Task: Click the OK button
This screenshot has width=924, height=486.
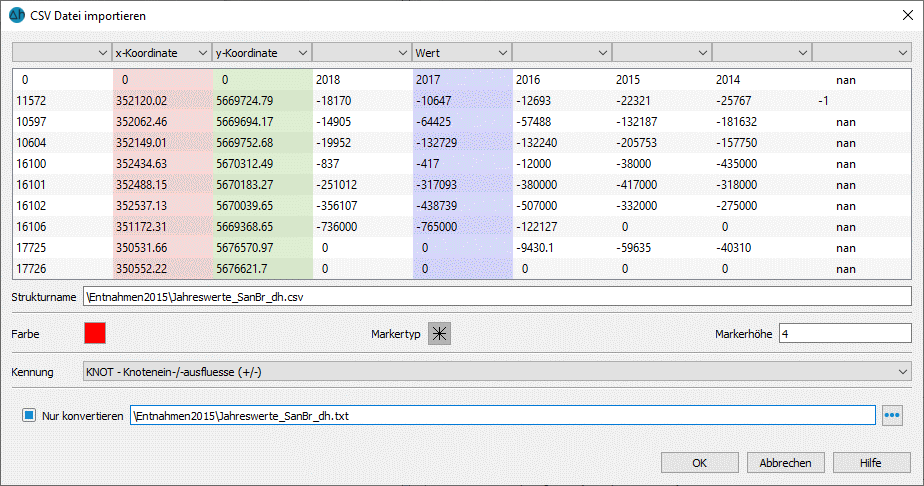Action: tap(699, 463)
